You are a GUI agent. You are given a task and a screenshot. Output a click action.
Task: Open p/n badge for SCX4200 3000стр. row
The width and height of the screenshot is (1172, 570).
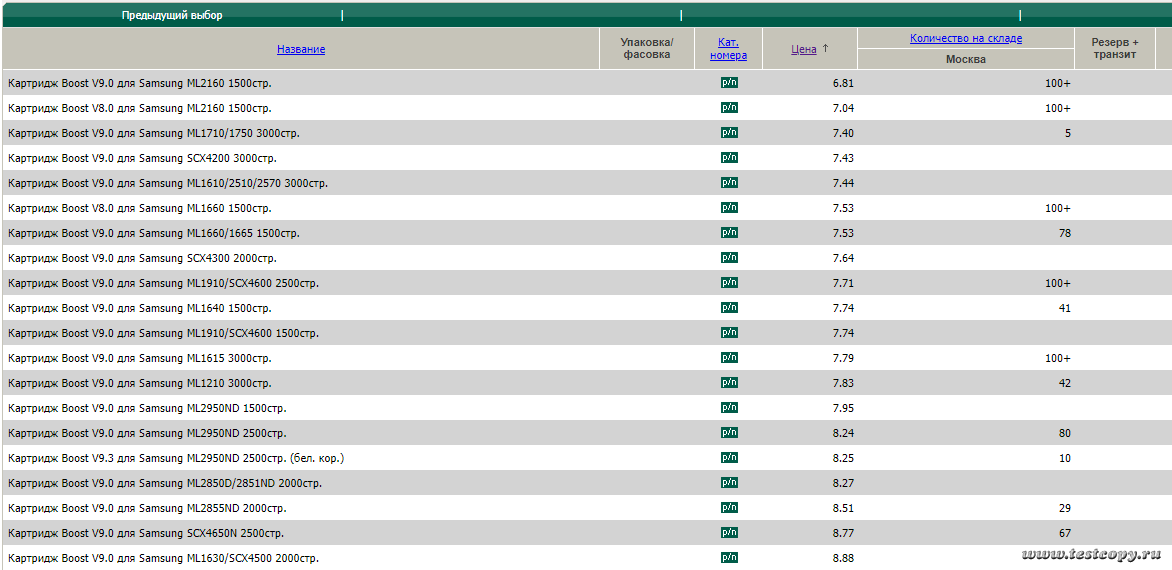coord(729,157)
